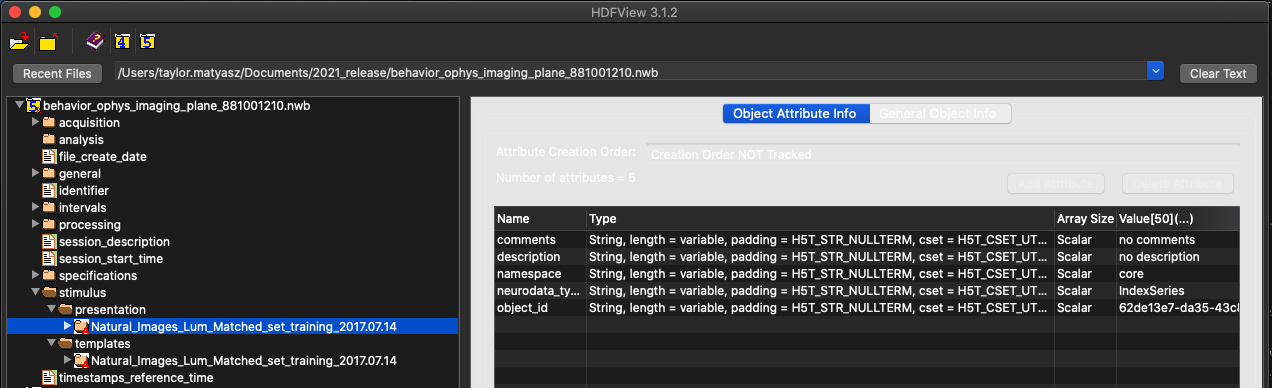
Task: Collapse the presentation group
Action: pyautogui.click(x=52, y=309)
